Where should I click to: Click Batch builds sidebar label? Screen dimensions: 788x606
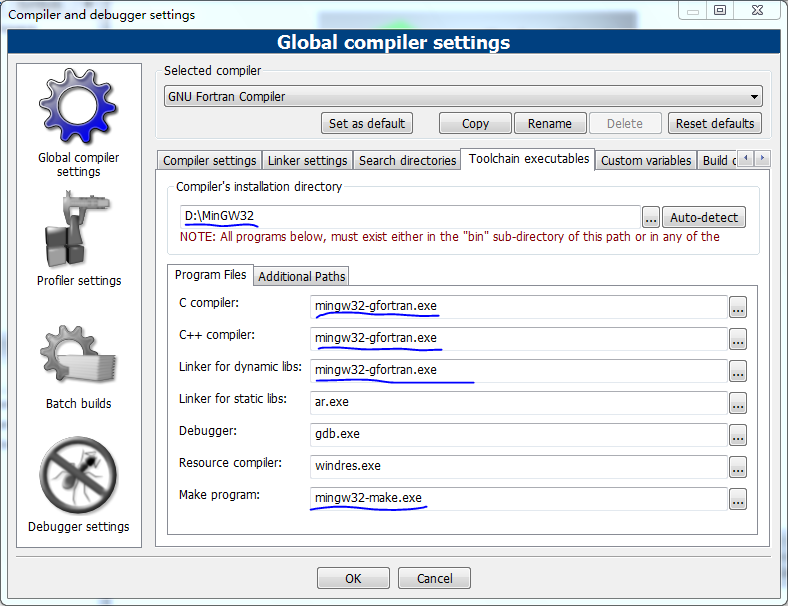(x=78, y=403)
